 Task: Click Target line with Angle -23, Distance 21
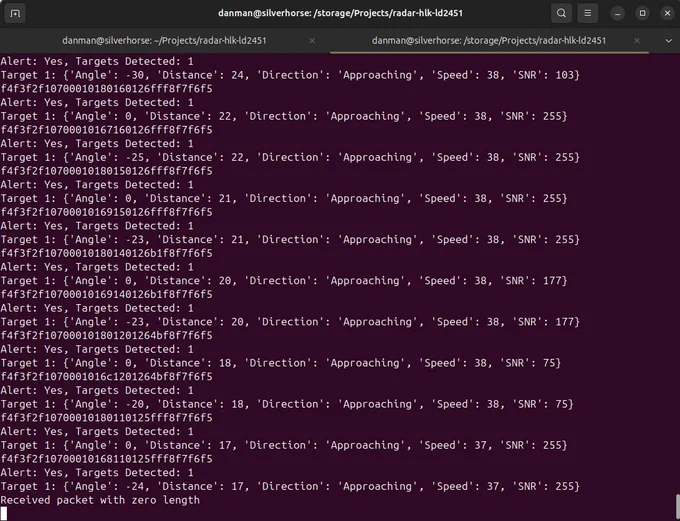[290, 239]
